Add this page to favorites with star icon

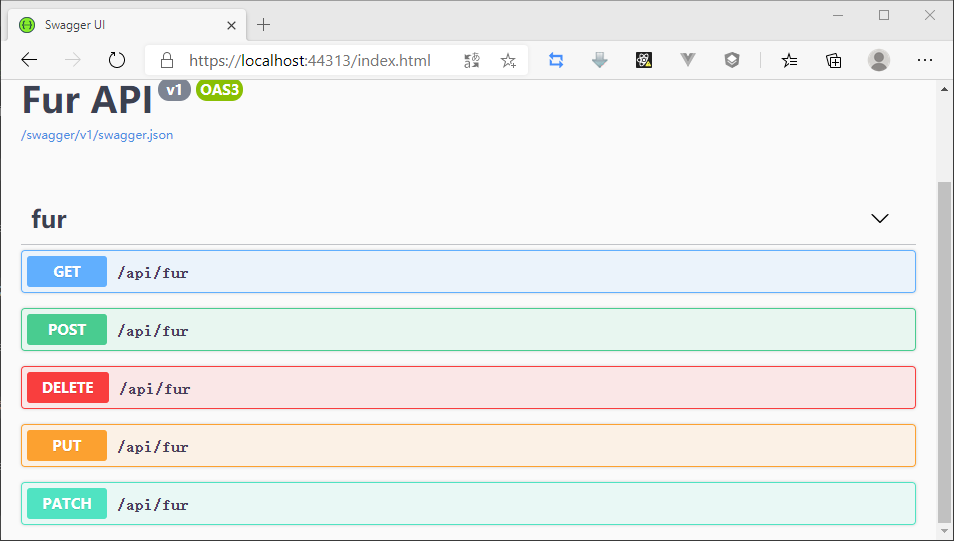508,60
